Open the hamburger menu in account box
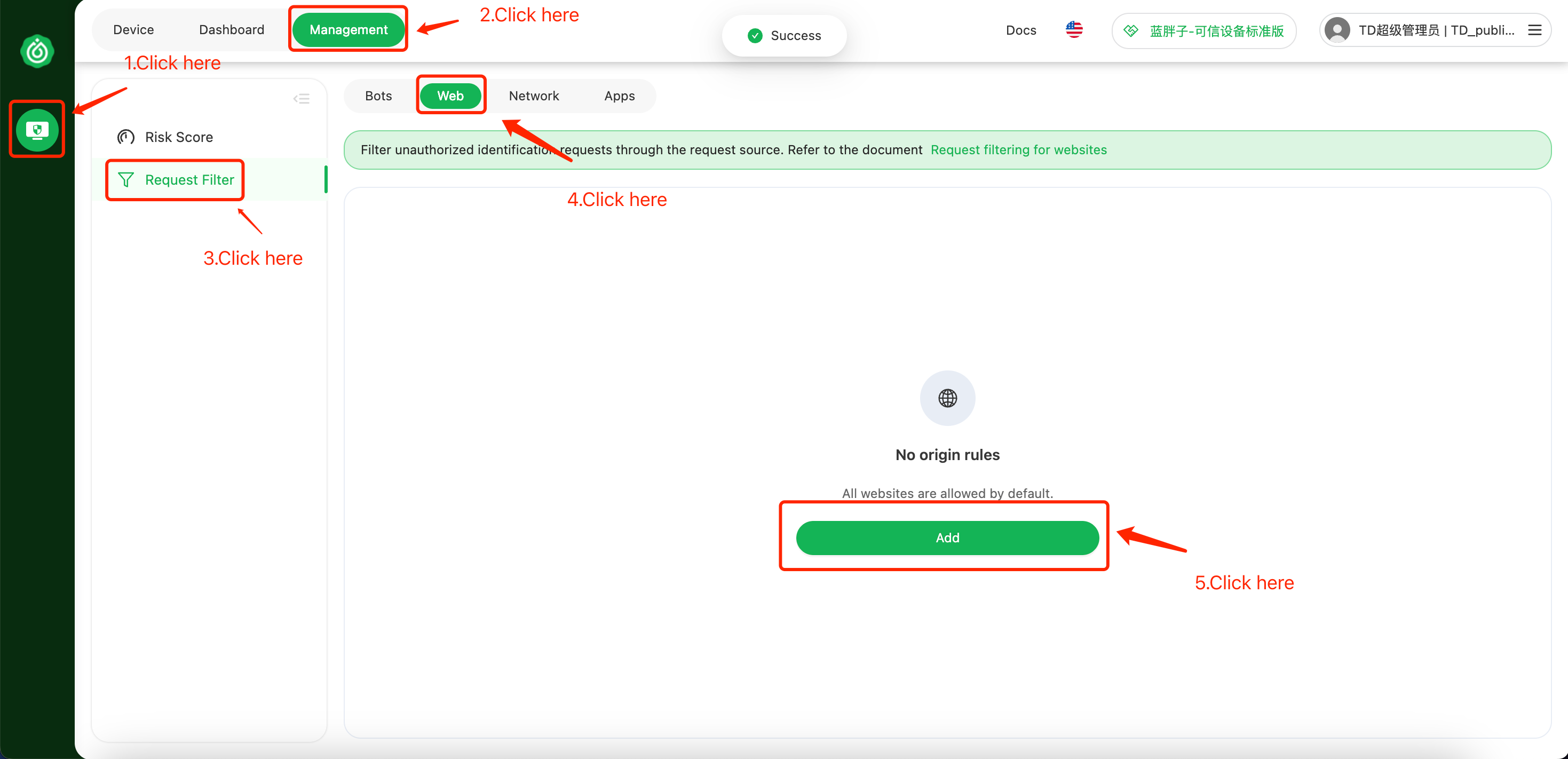 coord(1534,30)
